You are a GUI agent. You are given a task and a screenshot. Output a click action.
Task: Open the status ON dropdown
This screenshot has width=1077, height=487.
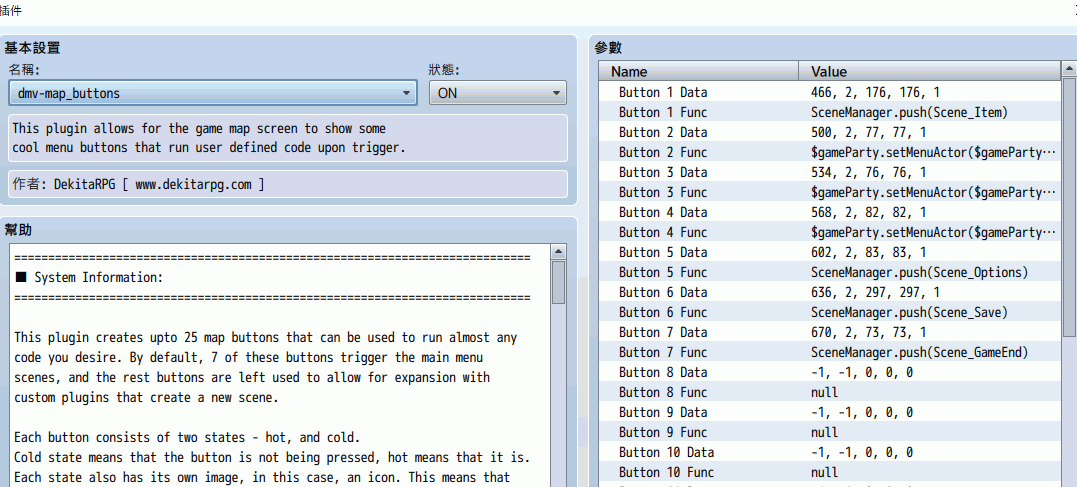tap(497, 93)
